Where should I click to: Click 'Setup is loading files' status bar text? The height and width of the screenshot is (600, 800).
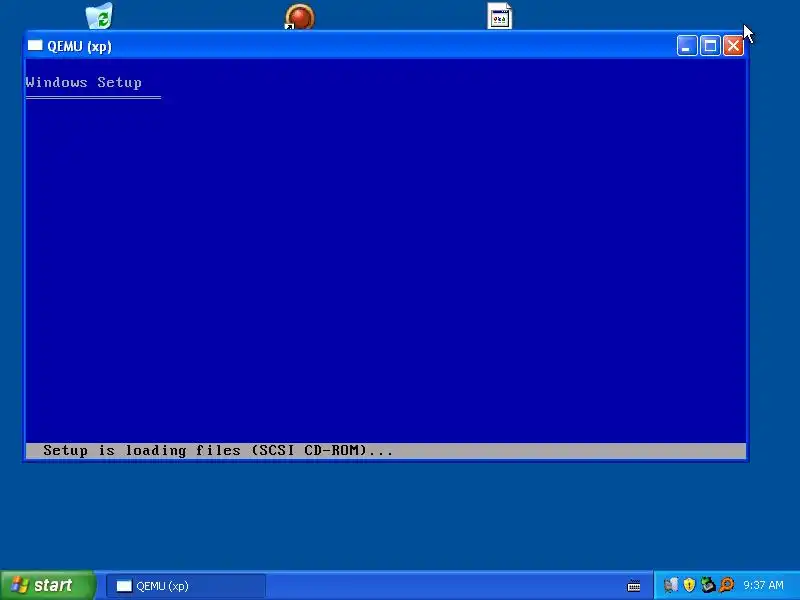coord(218,451)
